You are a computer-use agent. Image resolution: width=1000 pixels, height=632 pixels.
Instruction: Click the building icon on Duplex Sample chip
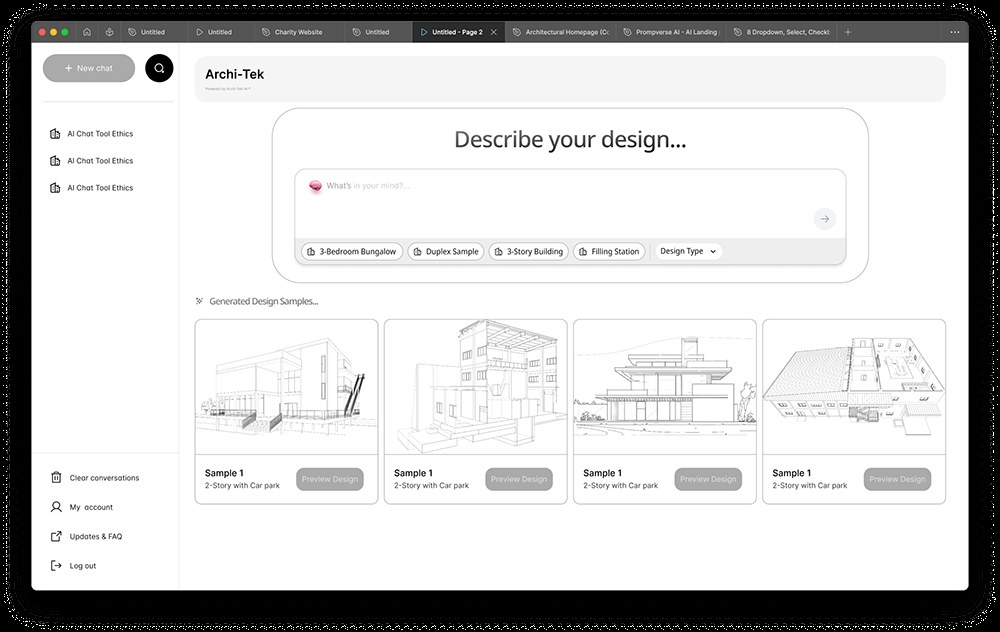[417, 252]
